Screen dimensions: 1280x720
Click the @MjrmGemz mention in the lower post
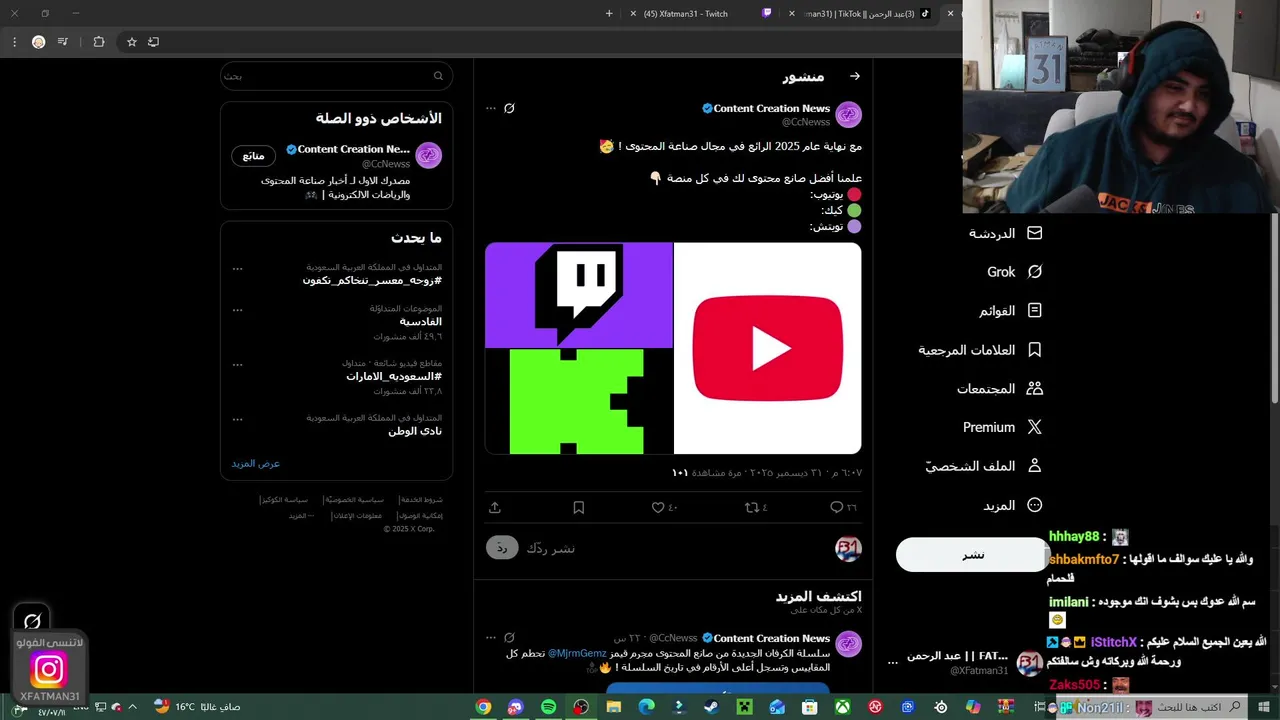577,653
